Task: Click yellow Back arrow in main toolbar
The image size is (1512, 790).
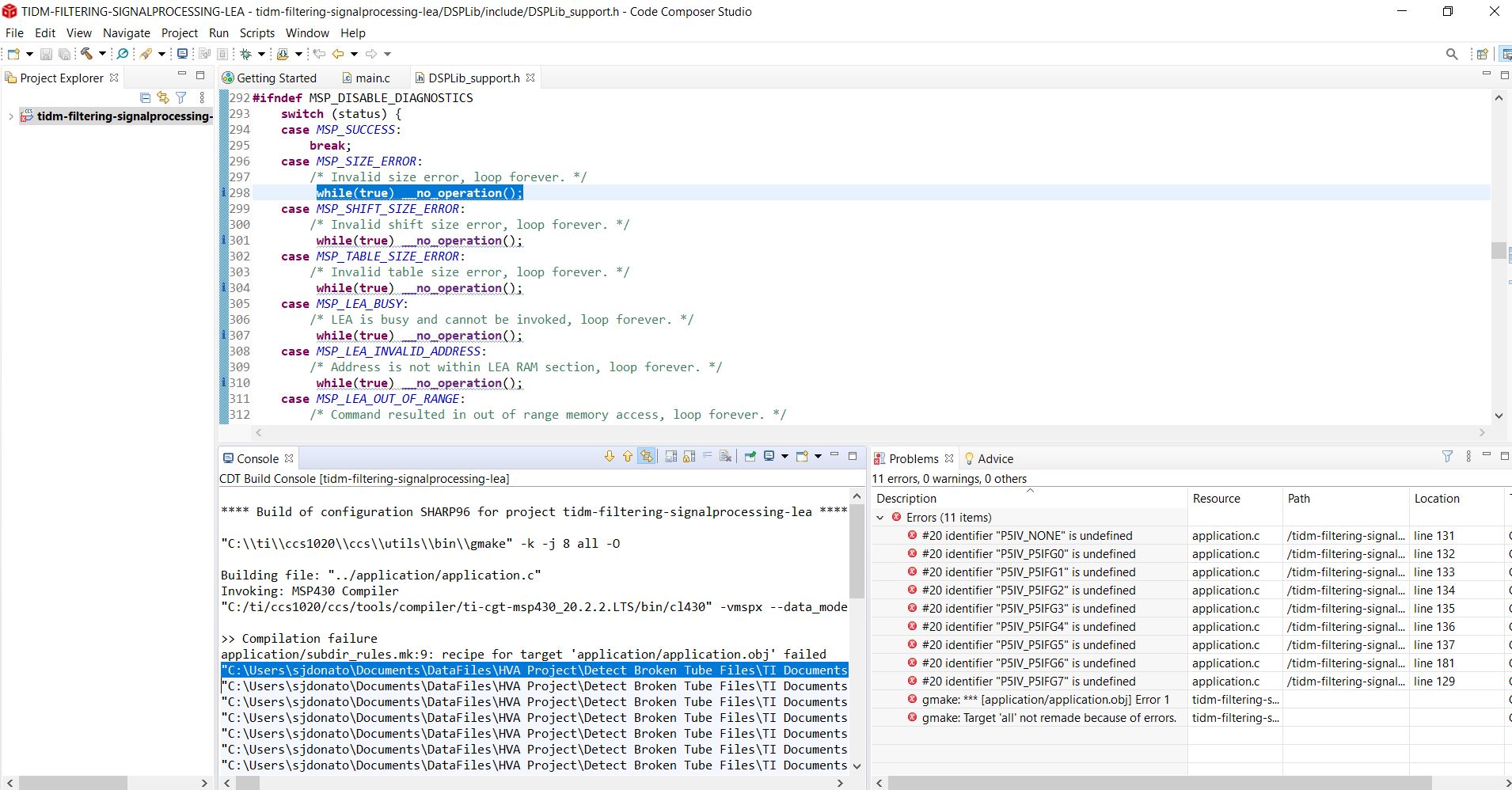Action: coord(338,54)
